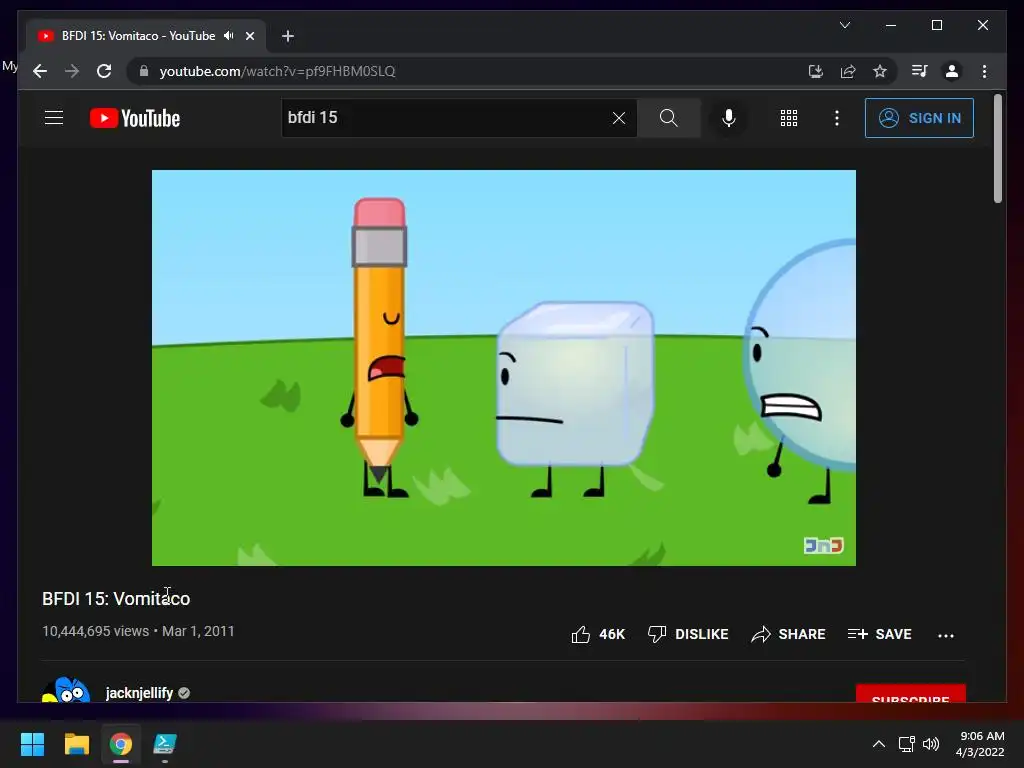
Task: Save video to playlist
Action: (x=879, y=634)
